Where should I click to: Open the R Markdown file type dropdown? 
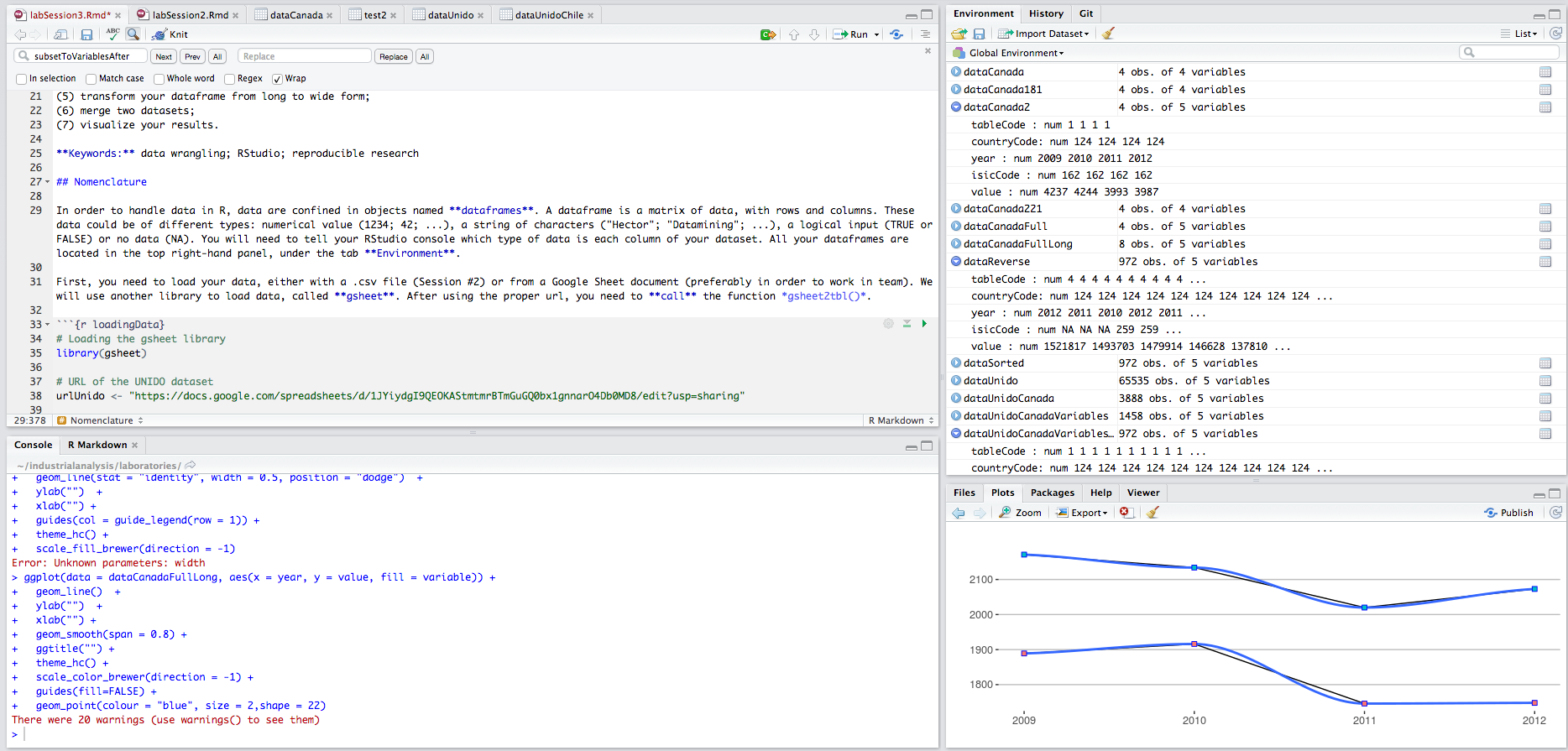click(902, 420)
